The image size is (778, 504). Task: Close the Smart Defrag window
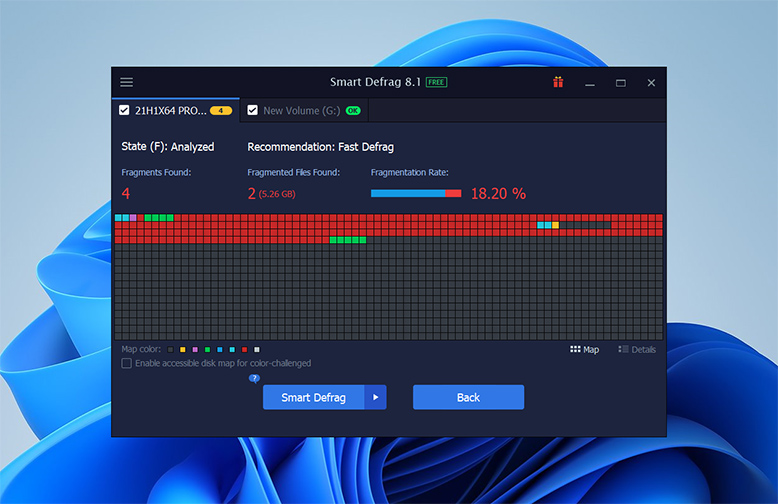[x=651, y=83]
